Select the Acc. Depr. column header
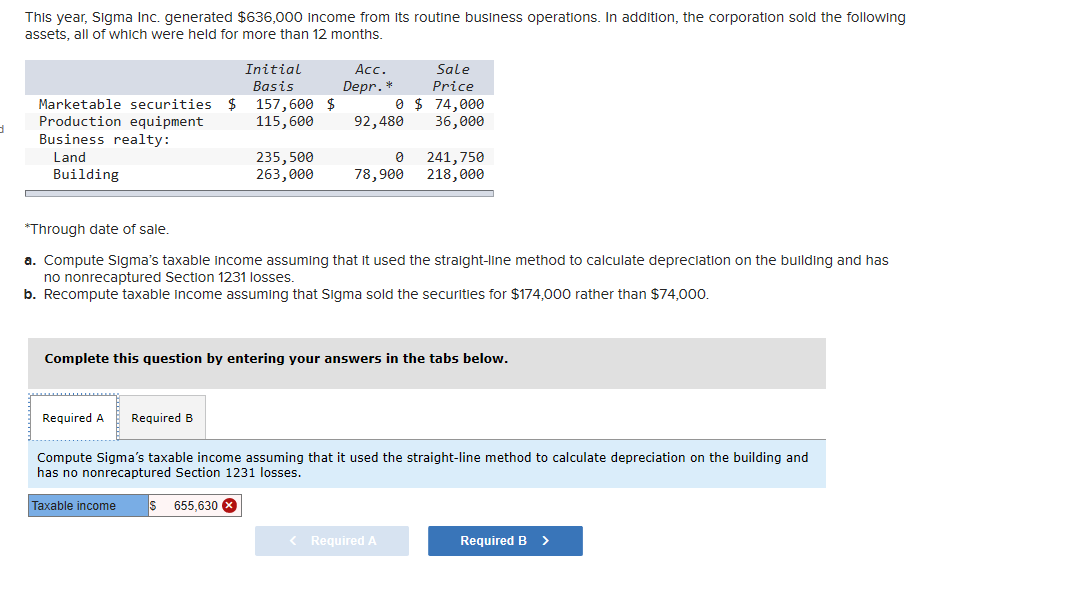Image resolution: width=1071 pixels, height=594 pixels. (x=369, y=77)
